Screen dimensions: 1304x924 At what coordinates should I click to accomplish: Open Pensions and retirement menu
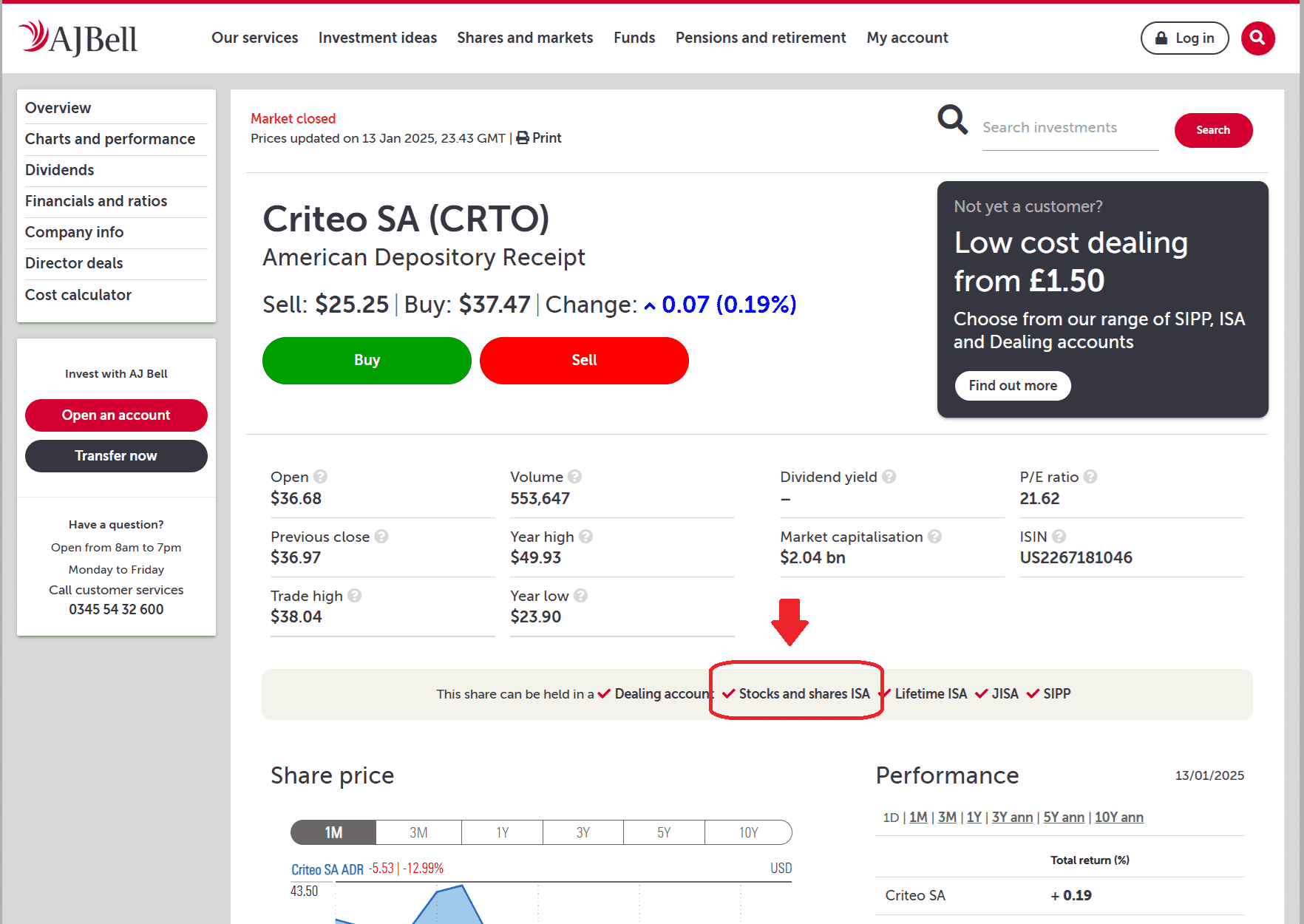coord(761,38)
